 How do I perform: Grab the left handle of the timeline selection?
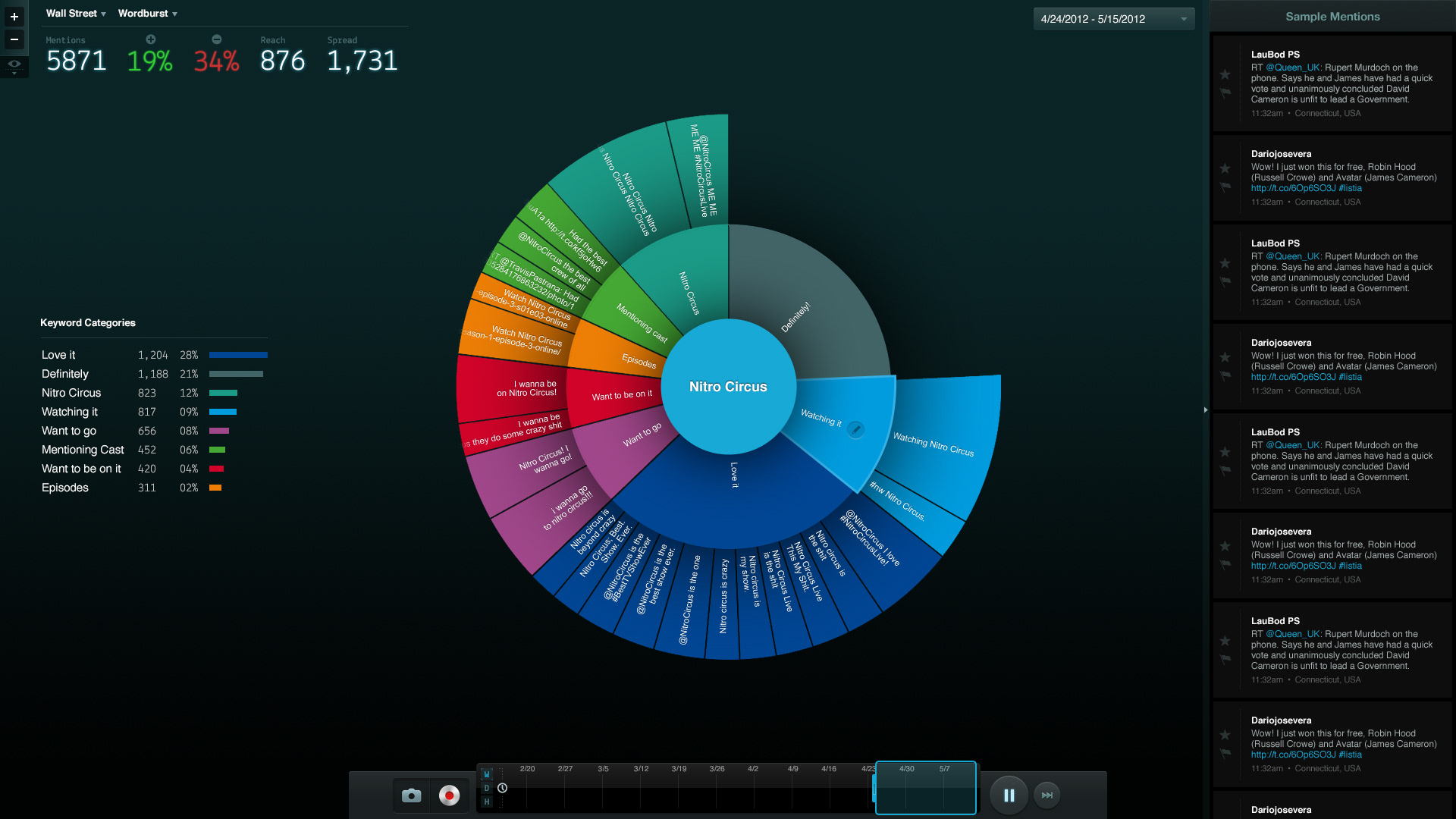tap(874, 788)
